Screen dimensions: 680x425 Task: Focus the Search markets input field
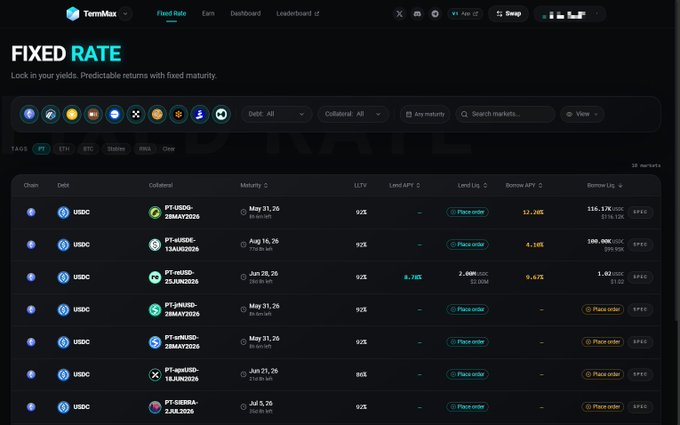[x=505, y=114]
